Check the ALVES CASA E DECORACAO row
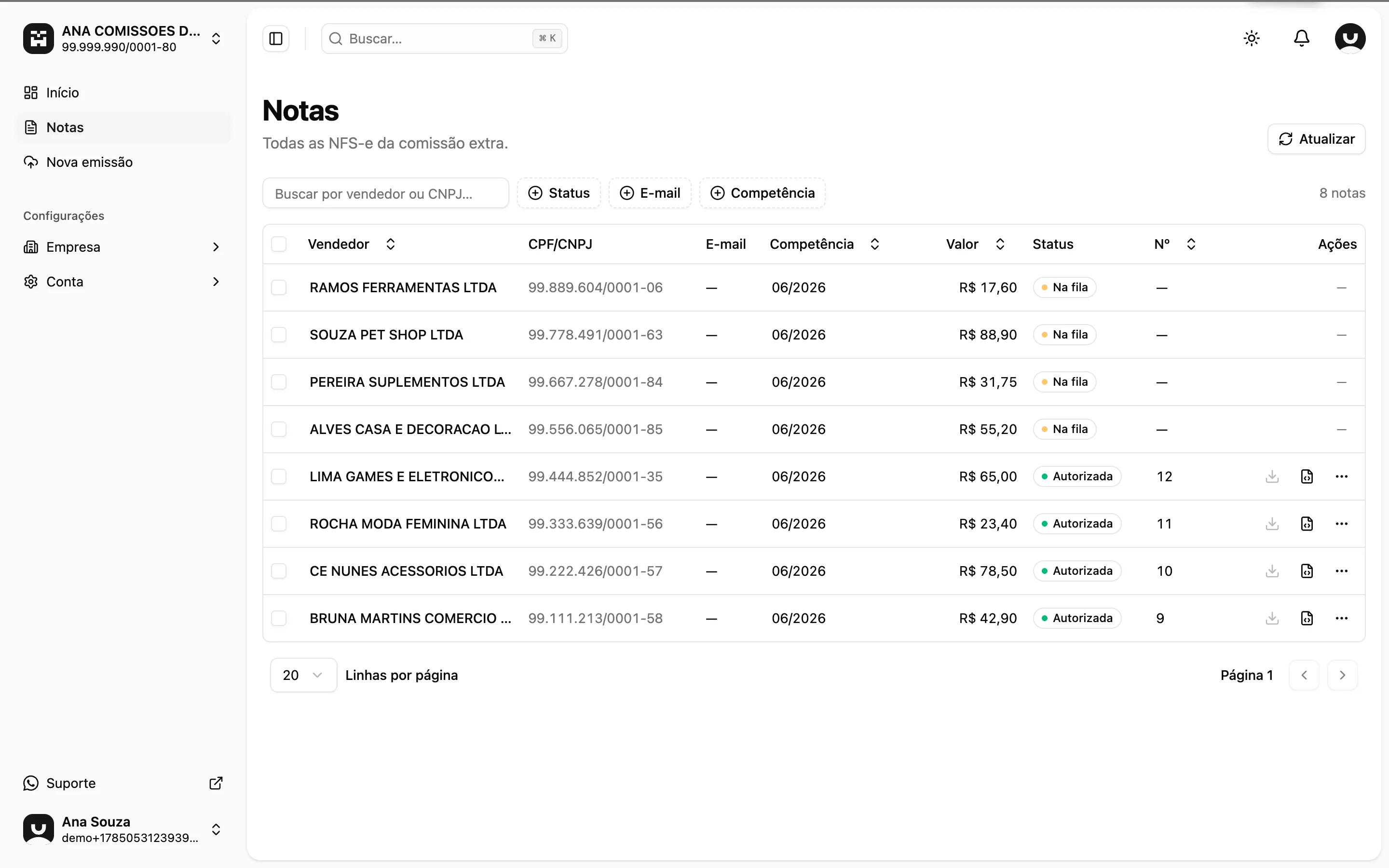Screen dimensions: 1389x868 click(x=279, y=429)
